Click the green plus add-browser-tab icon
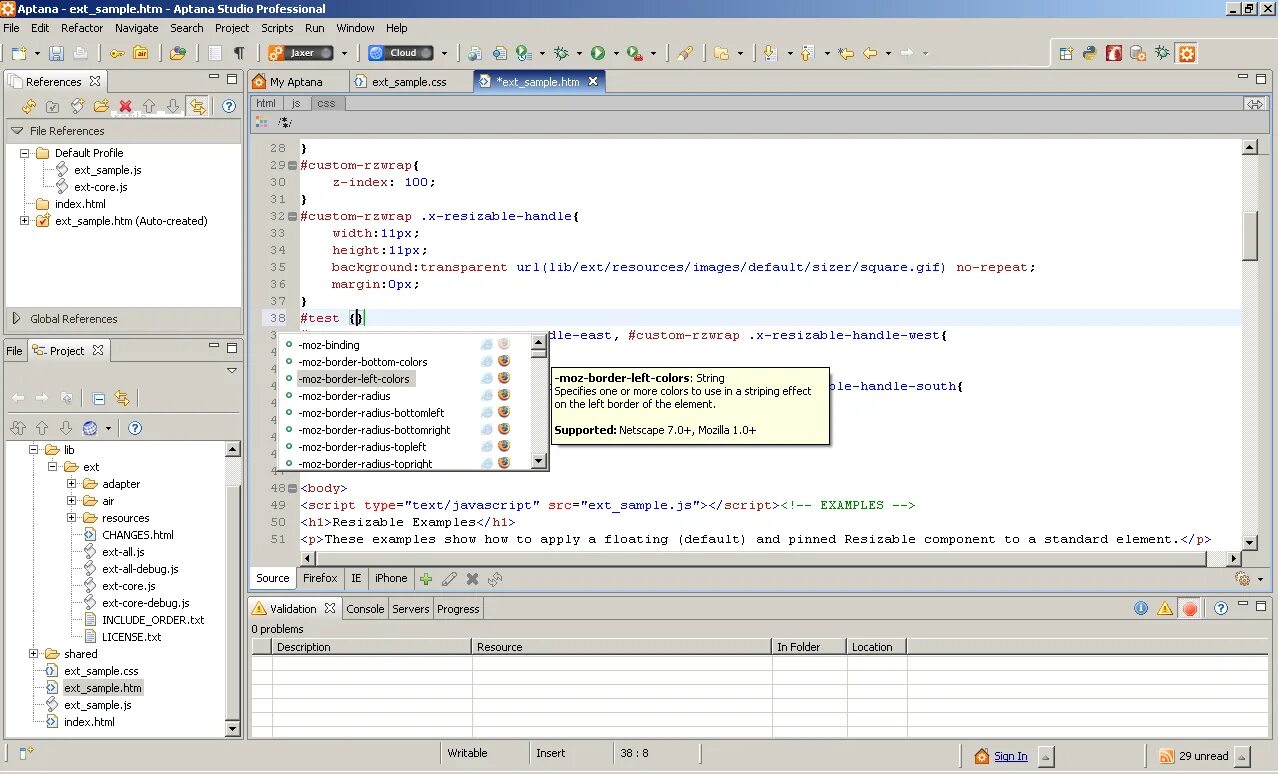Viewport: 1278px width, 774px height. click(x=426, y=578)
